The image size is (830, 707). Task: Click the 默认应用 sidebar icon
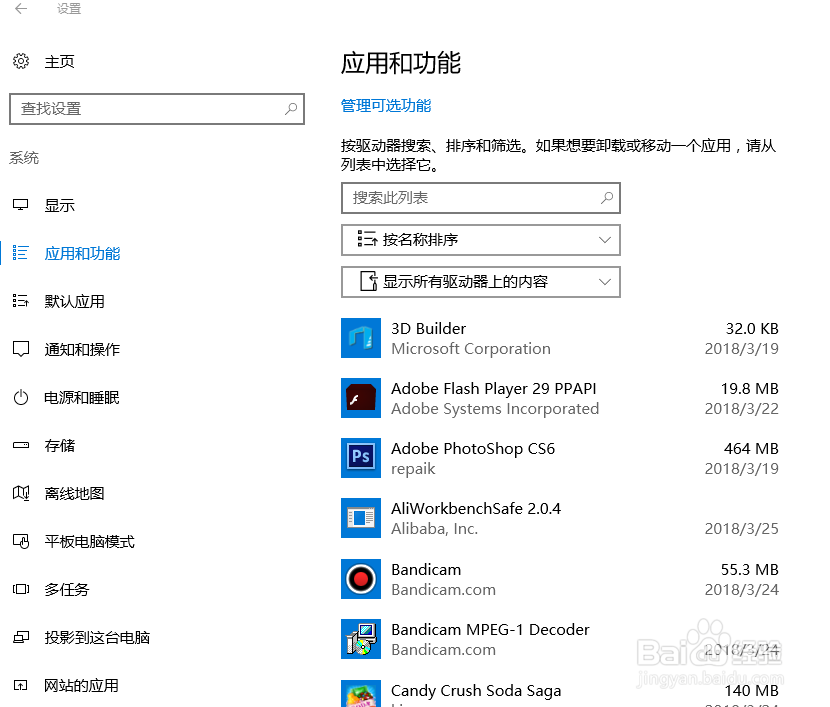21,301
